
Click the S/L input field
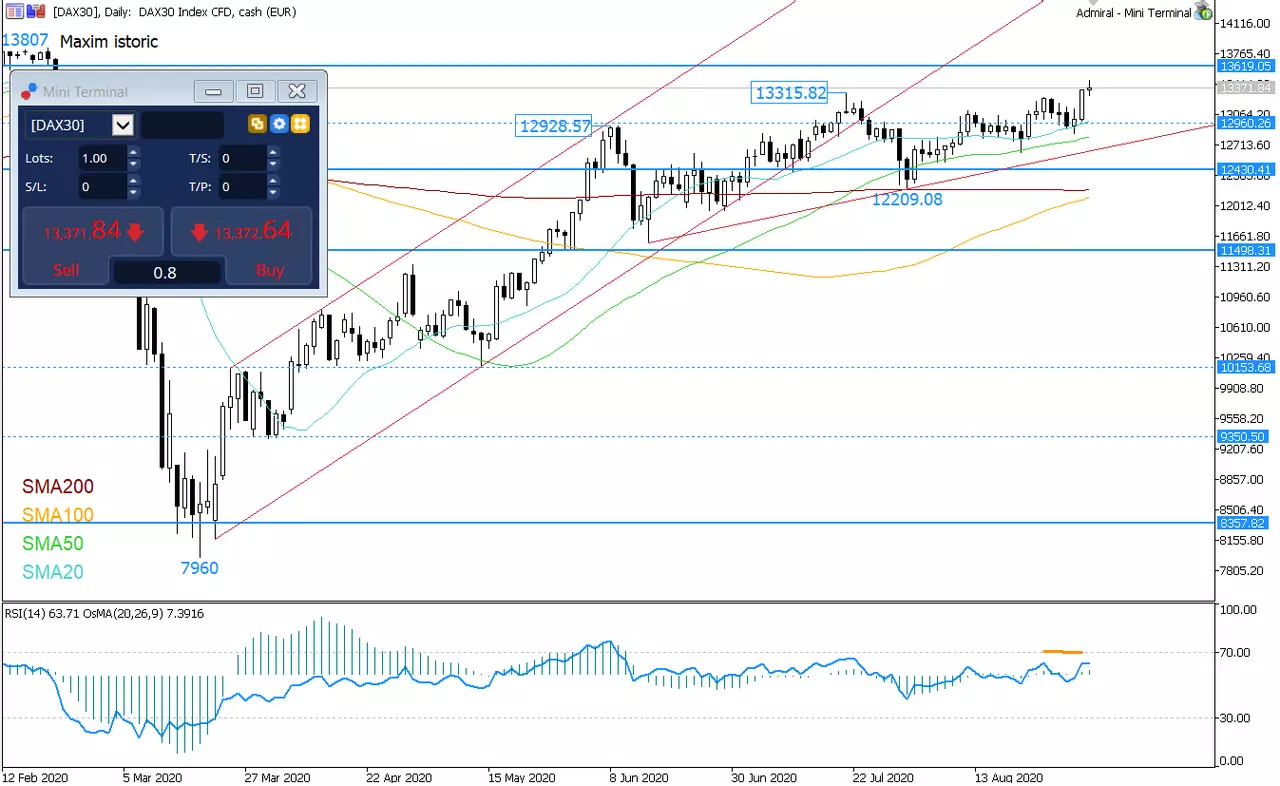tap(101, 187)
